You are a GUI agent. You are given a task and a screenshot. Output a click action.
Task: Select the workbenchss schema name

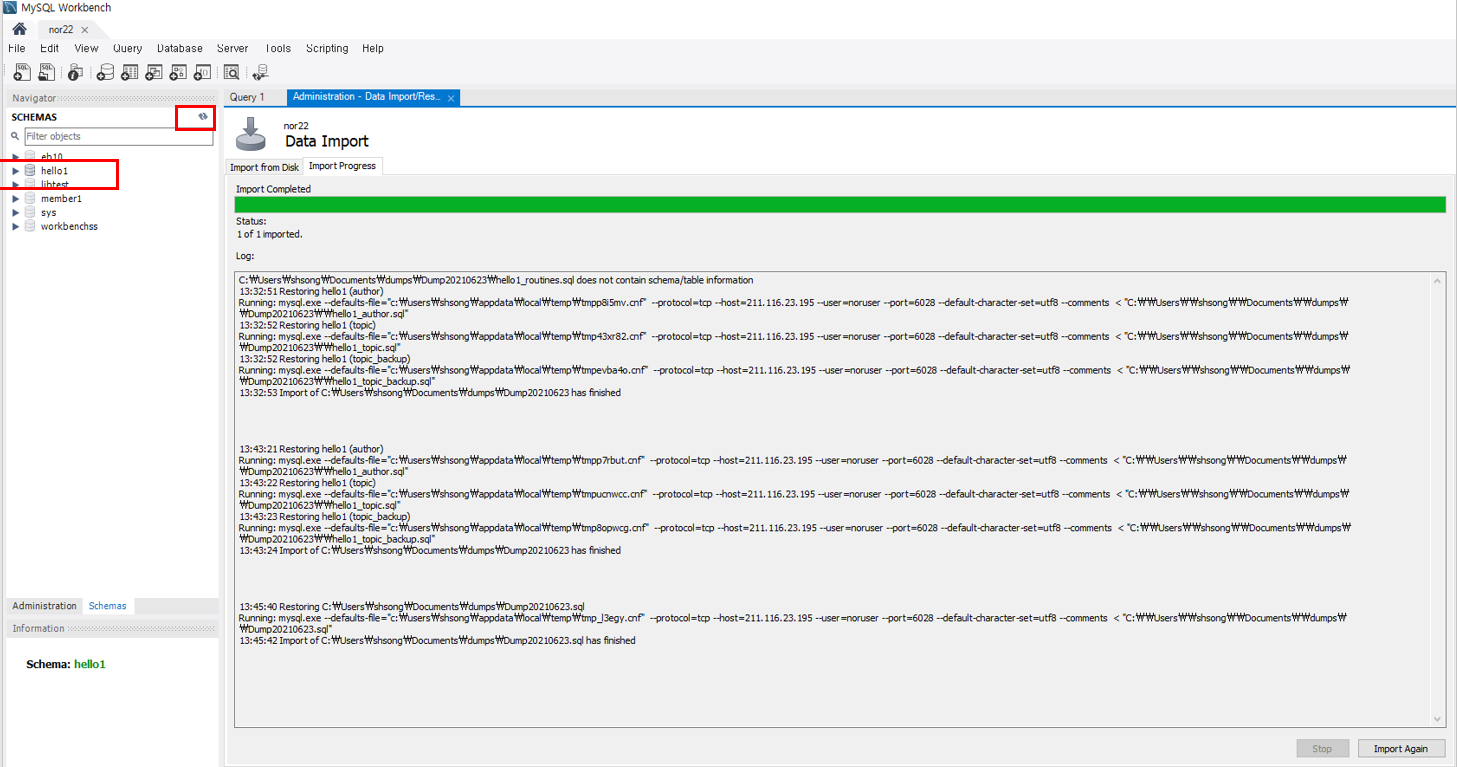(x=69, y=227)
